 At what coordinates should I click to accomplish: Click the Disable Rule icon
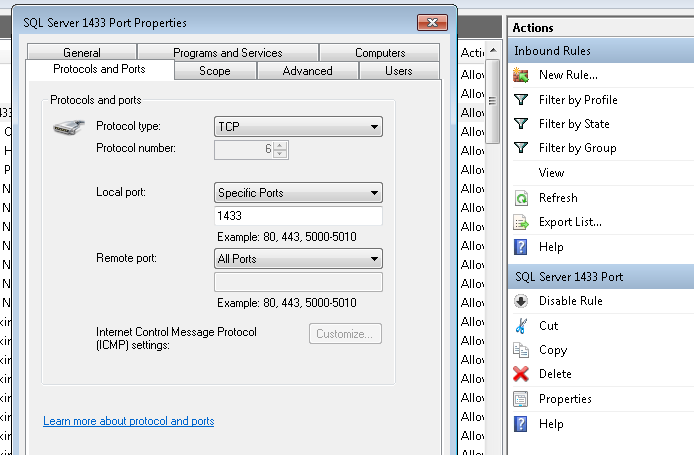tap(521, 301)
